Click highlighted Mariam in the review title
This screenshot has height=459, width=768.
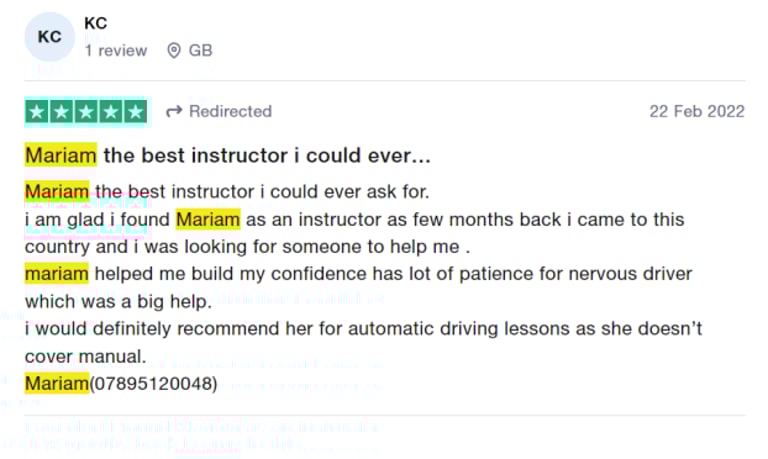pos(60,156)
